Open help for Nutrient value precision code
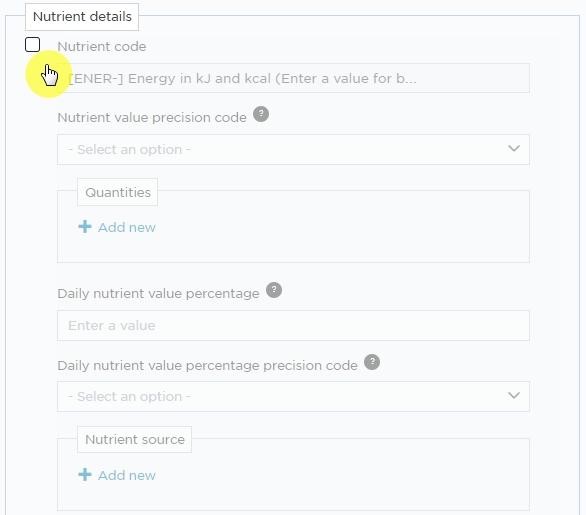 click(x=261, y=114)
